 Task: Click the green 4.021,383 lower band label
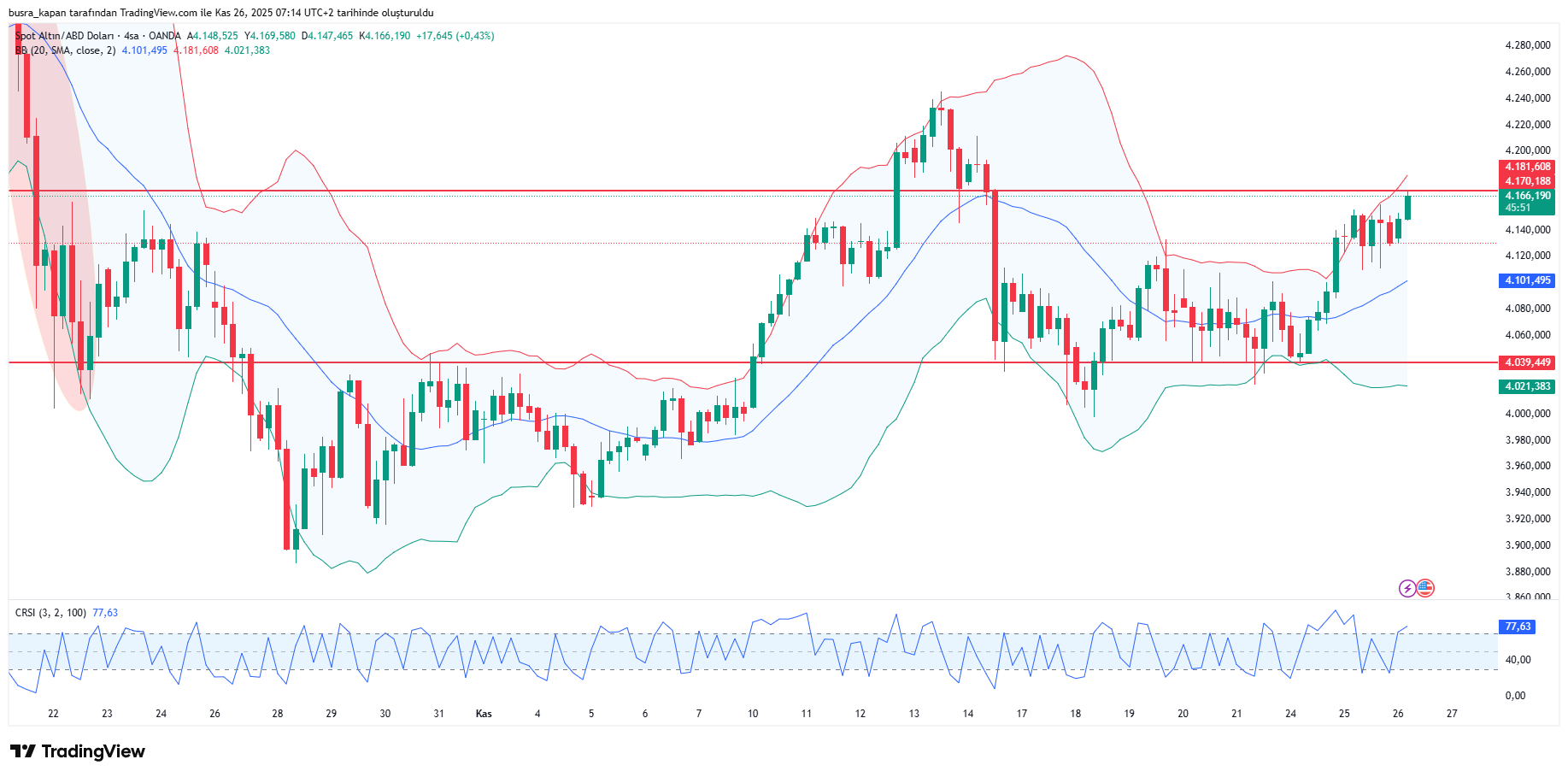1527,386
